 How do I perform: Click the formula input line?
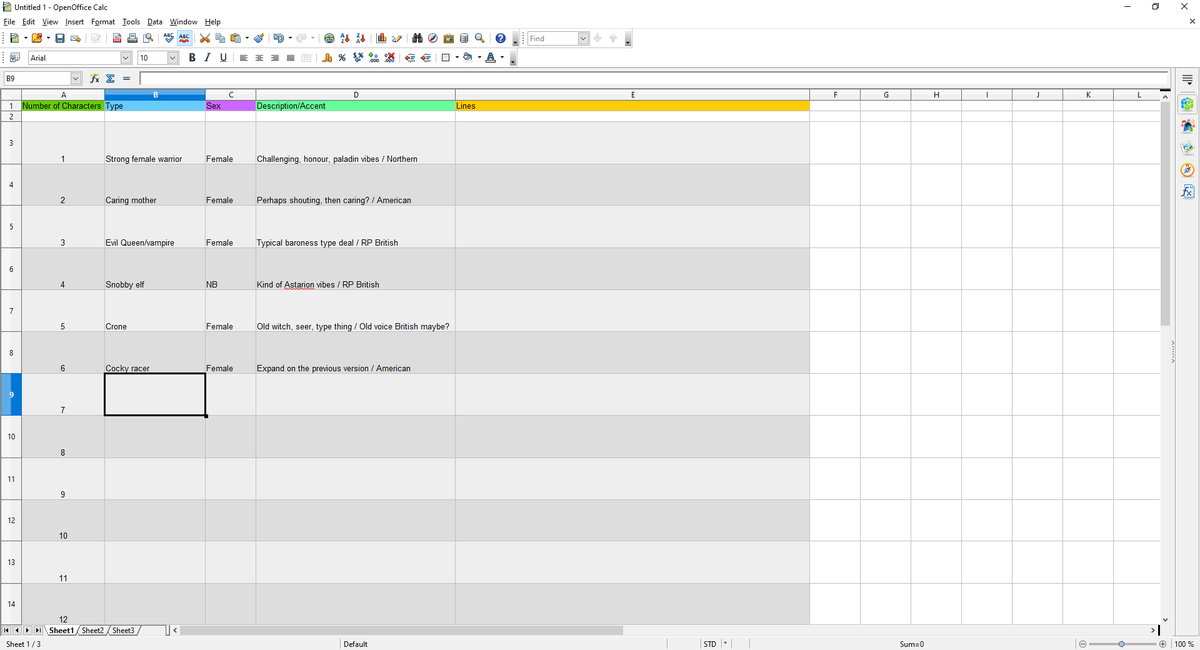(654, 78)
